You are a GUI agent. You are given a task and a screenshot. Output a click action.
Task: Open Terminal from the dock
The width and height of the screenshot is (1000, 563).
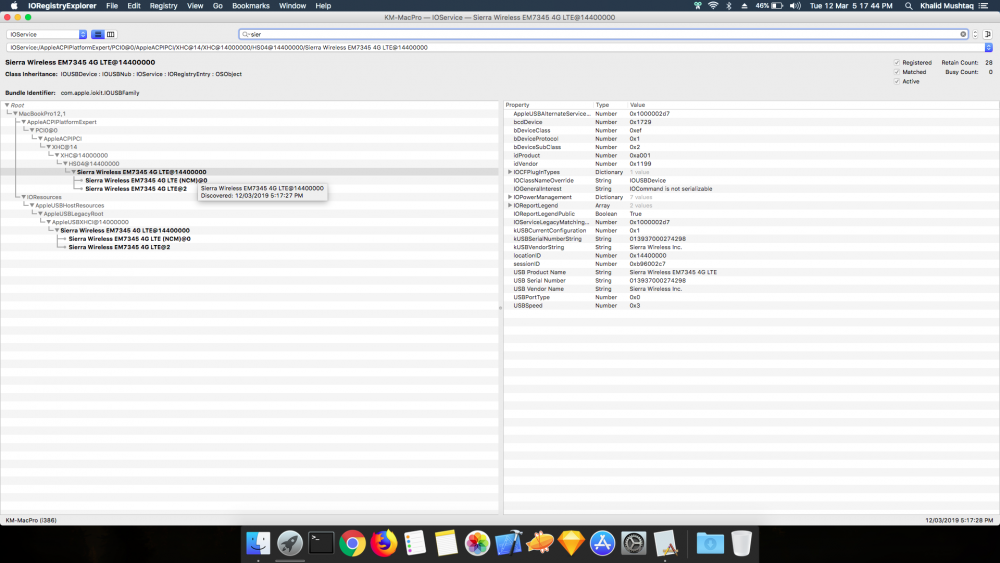coord(321,543)
